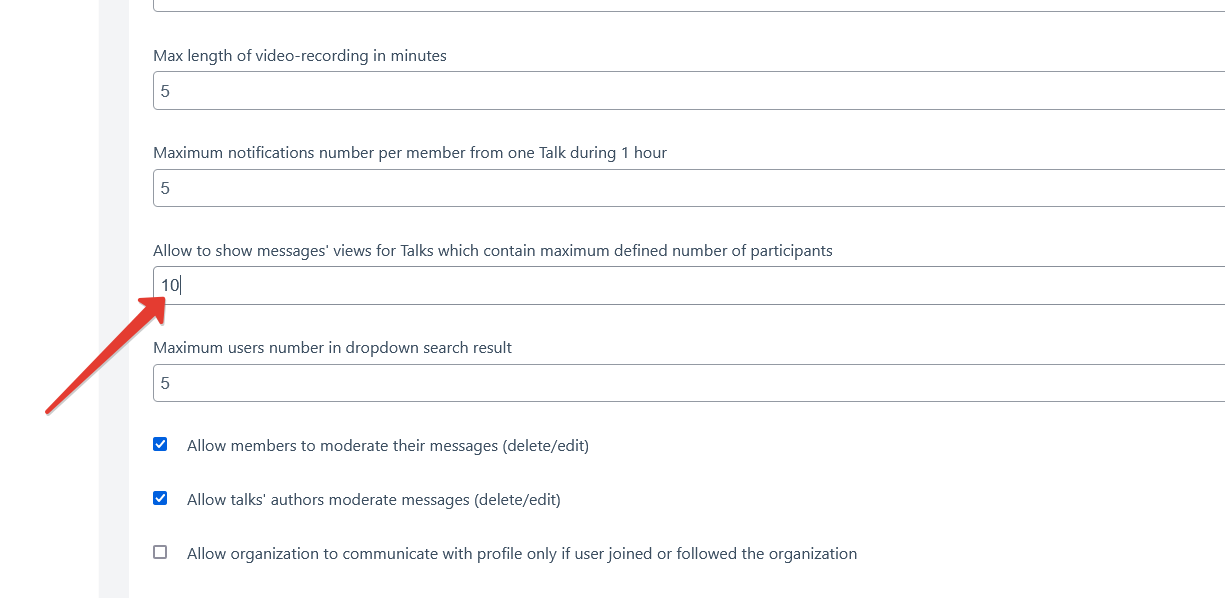Click the "Maximum notifications number per member" label
The image size is (1225, 598).
pos(409,153)
